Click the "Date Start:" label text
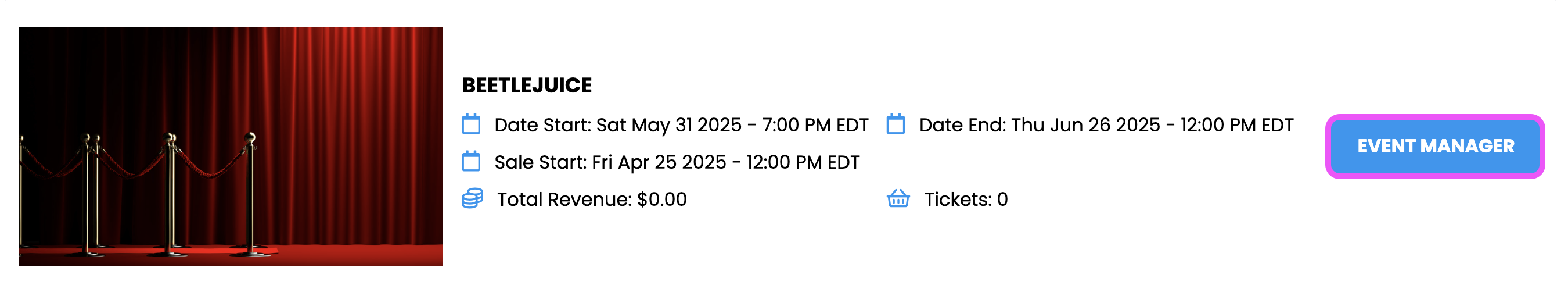Screen dimensions: 1568x292 (542, 125)
